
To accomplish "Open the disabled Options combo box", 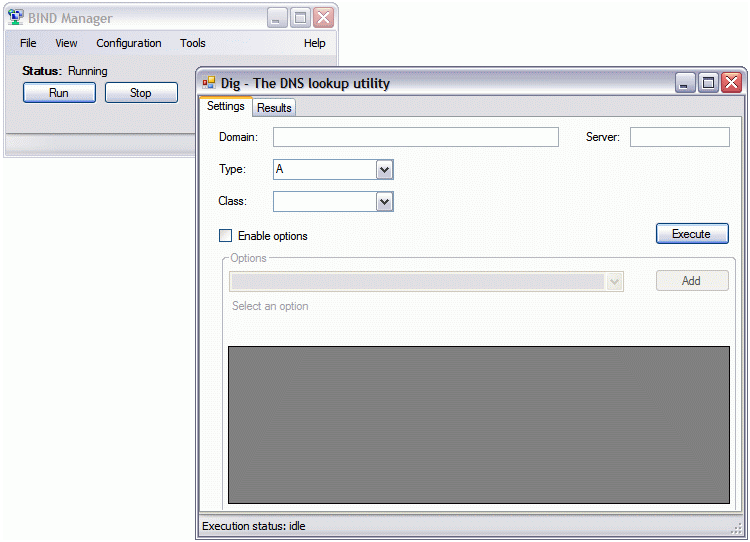I will [x=426, y=282].
